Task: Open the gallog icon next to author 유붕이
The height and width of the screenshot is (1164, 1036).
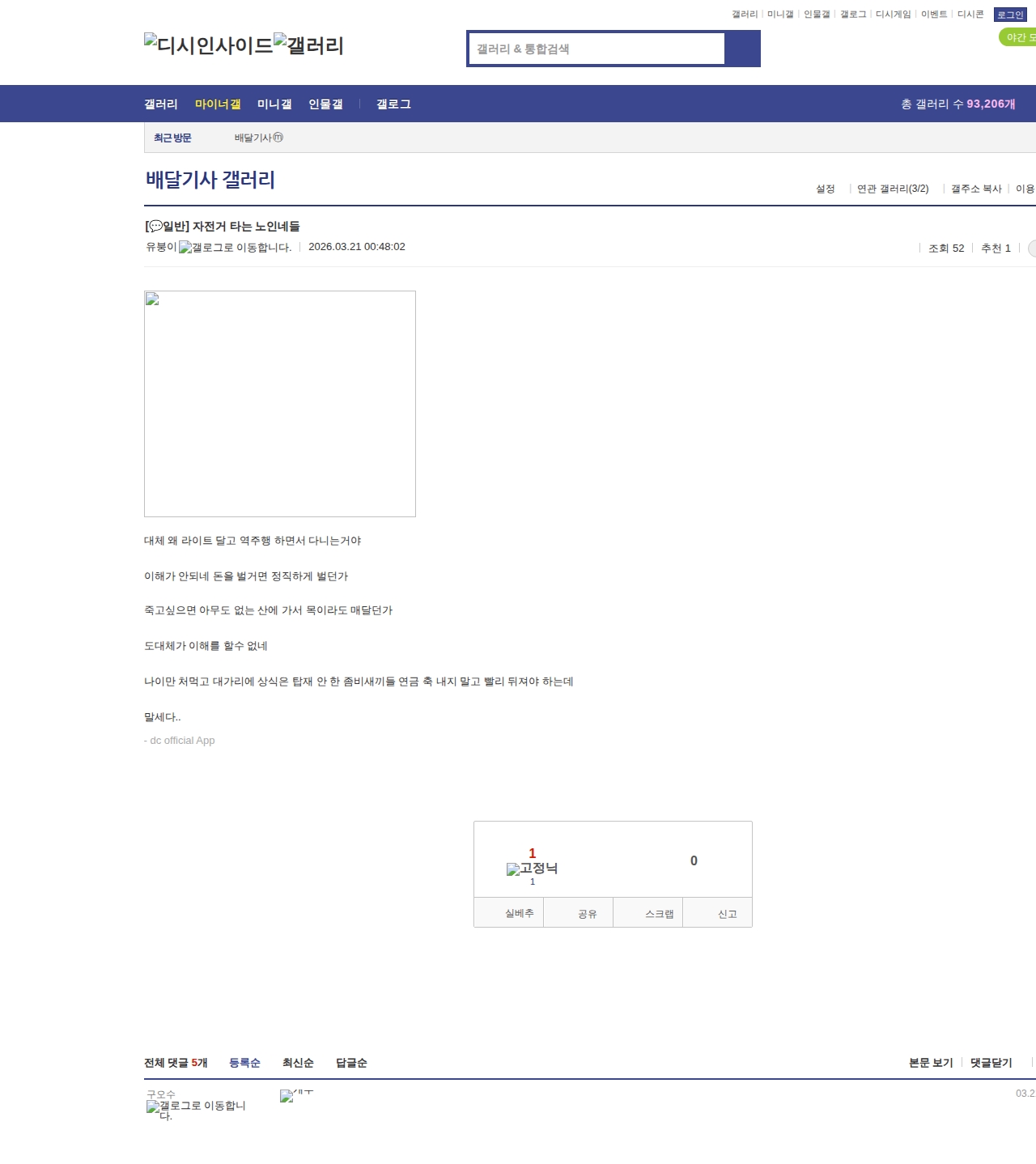Action: pyautogui.click(x=236, y=248)
